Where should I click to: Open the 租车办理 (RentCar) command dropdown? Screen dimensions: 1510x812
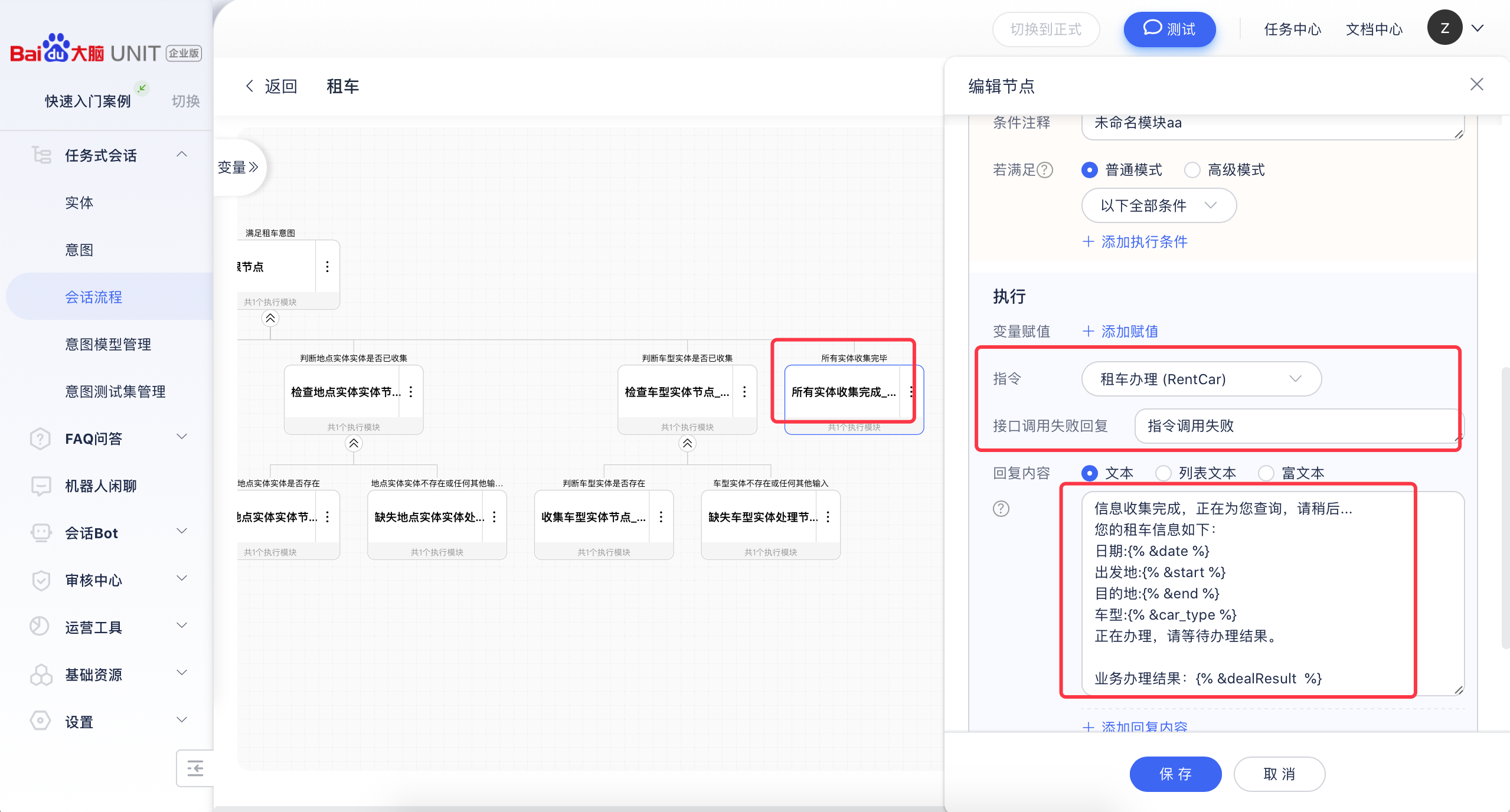1201,379
